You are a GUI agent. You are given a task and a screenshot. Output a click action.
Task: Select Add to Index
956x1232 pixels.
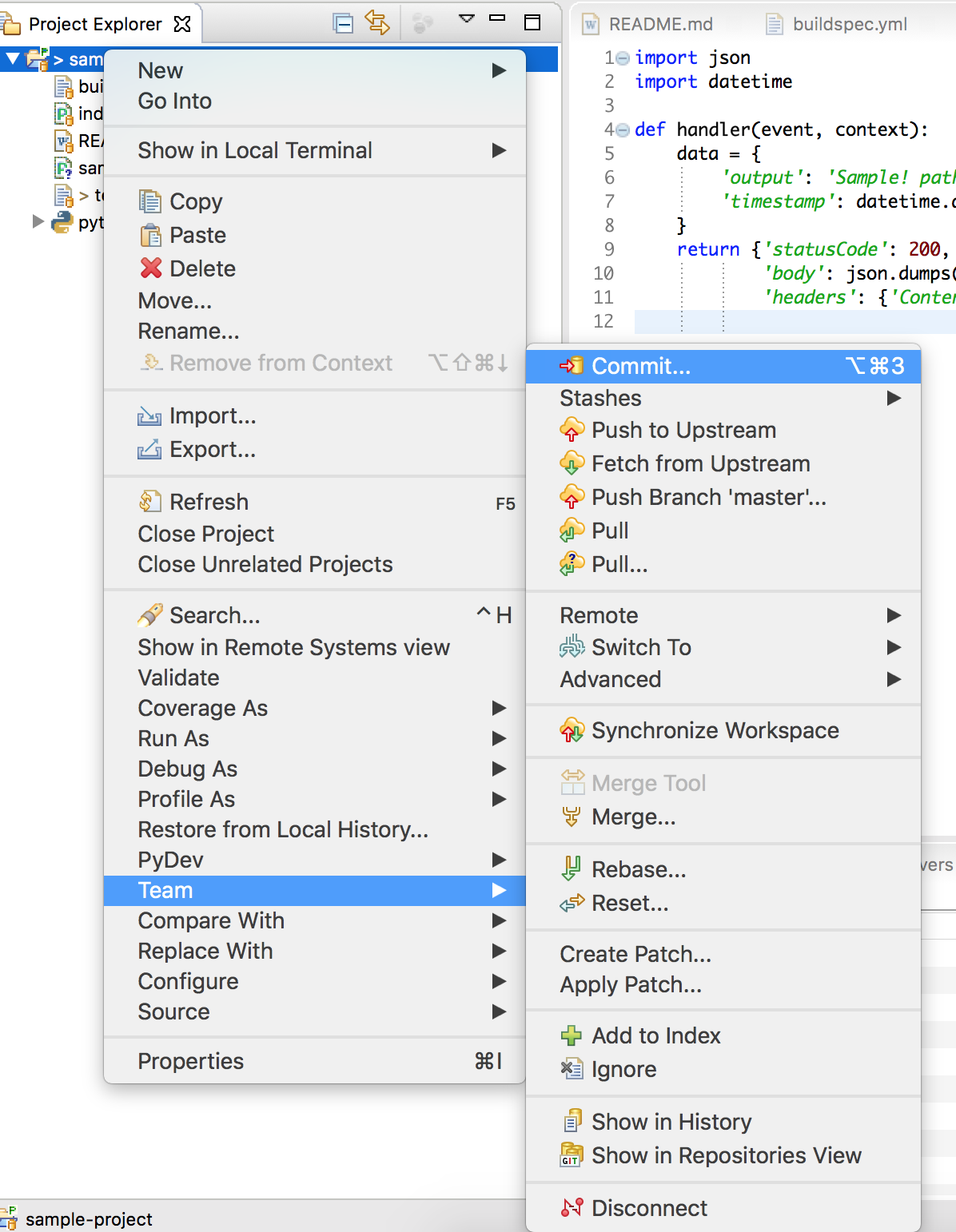[655, 1035]
